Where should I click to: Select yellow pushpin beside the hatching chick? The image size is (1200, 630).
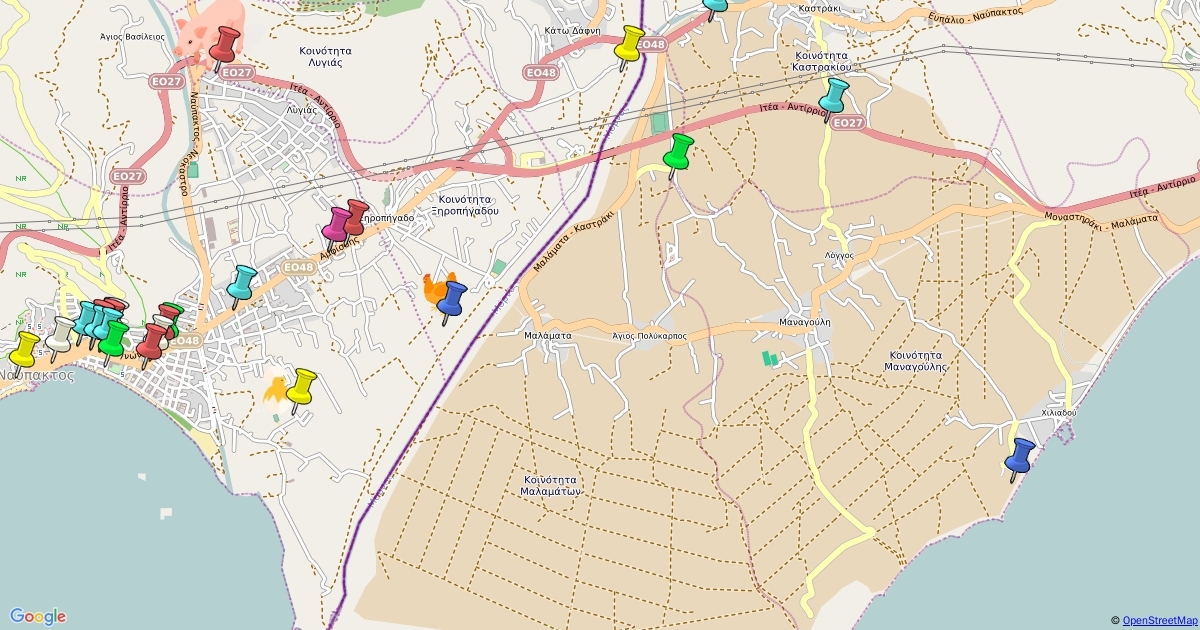click(x=301, y=387)
